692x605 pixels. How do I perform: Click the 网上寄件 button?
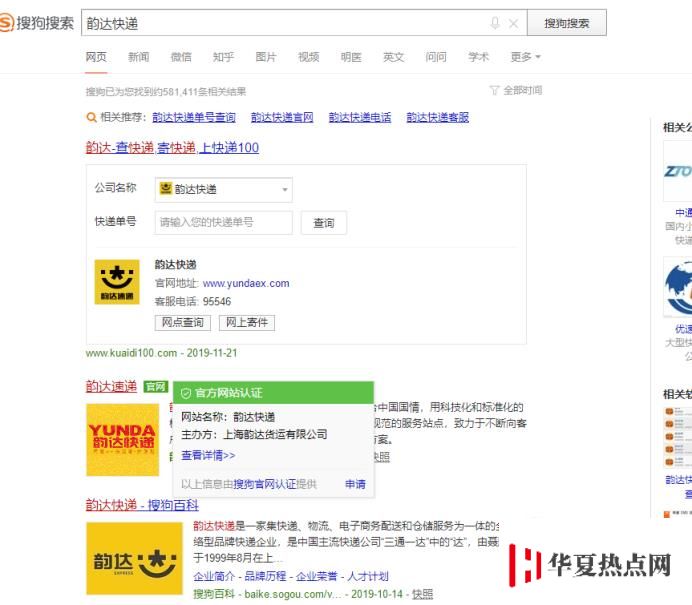(x=247, y=323)
